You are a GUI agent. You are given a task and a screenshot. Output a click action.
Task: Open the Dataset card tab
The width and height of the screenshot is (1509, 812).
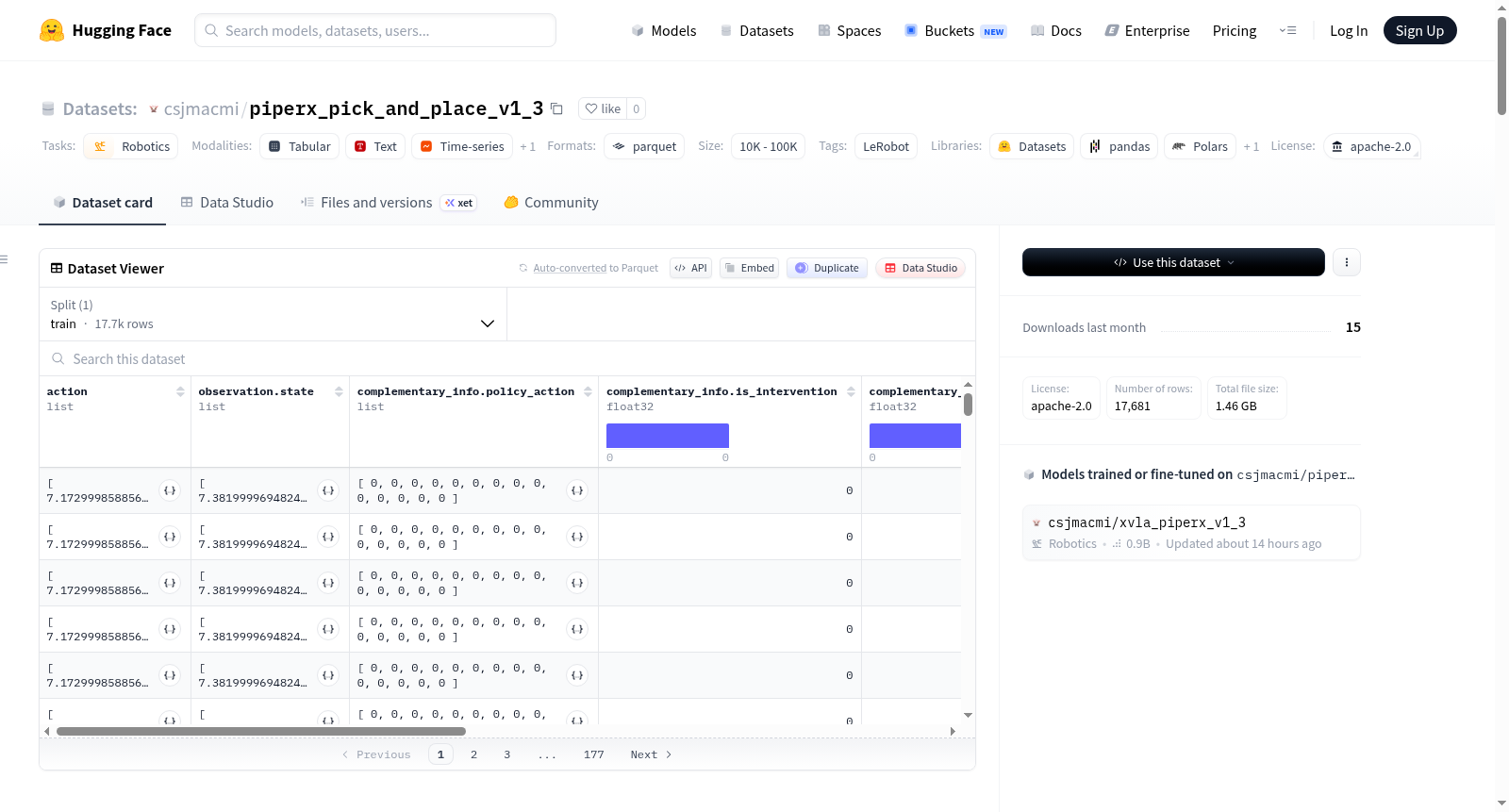click(x=103, y=203)
